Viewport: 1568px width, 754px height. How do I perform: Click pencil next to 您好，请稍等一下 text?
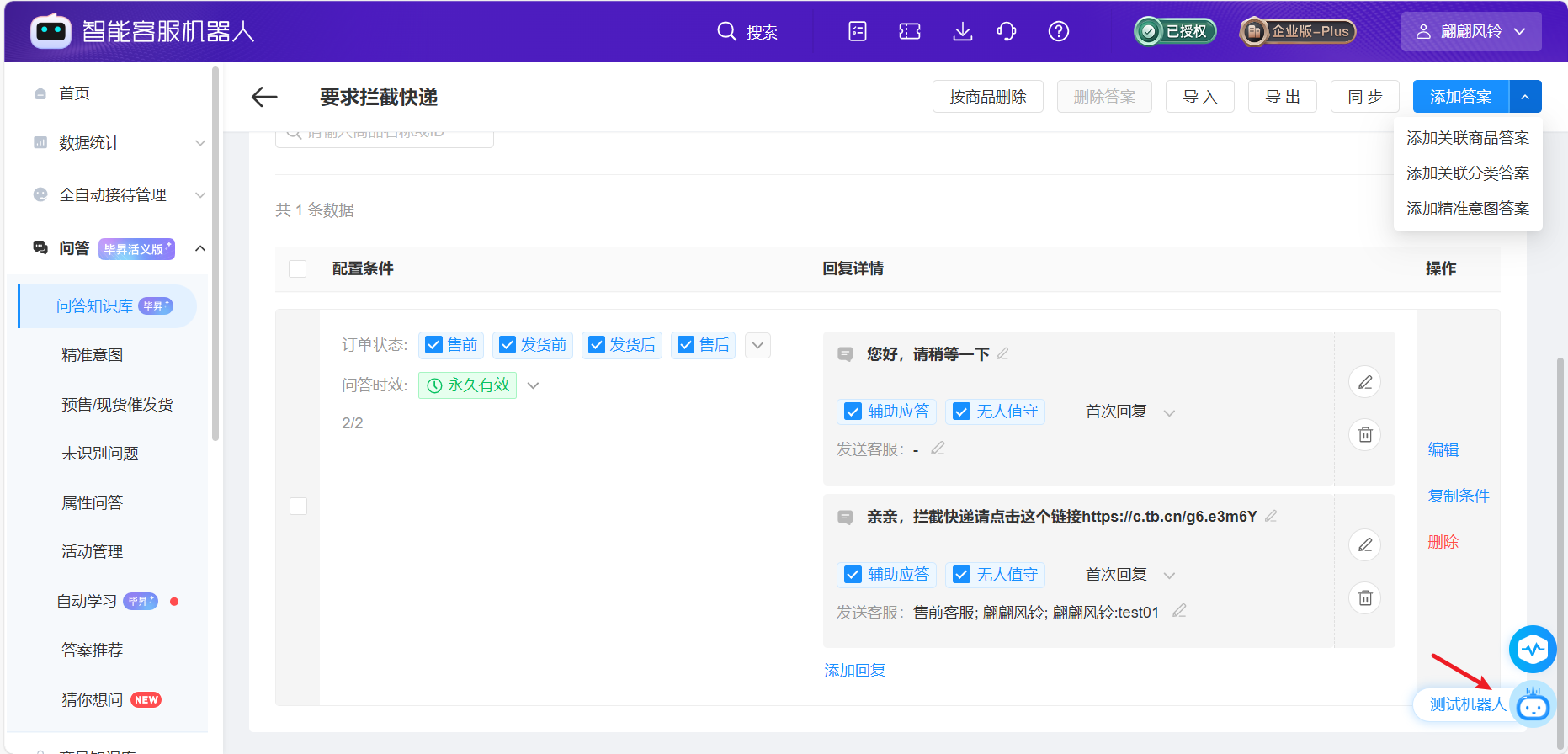tap(1002, 353)
